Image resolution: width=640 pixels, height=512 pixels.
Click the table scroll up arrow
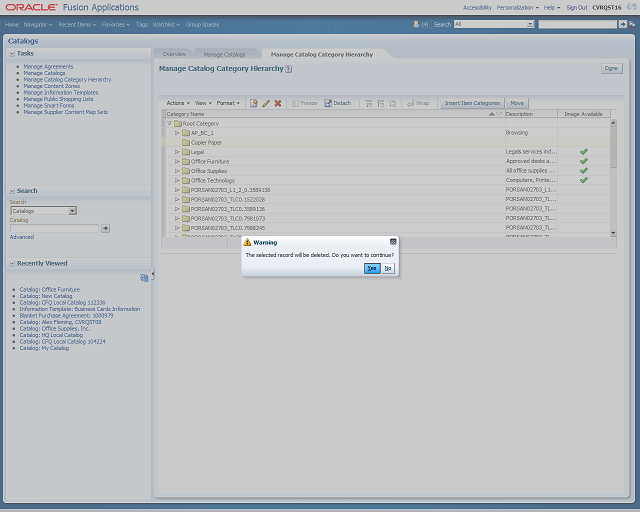click(613, 122)
